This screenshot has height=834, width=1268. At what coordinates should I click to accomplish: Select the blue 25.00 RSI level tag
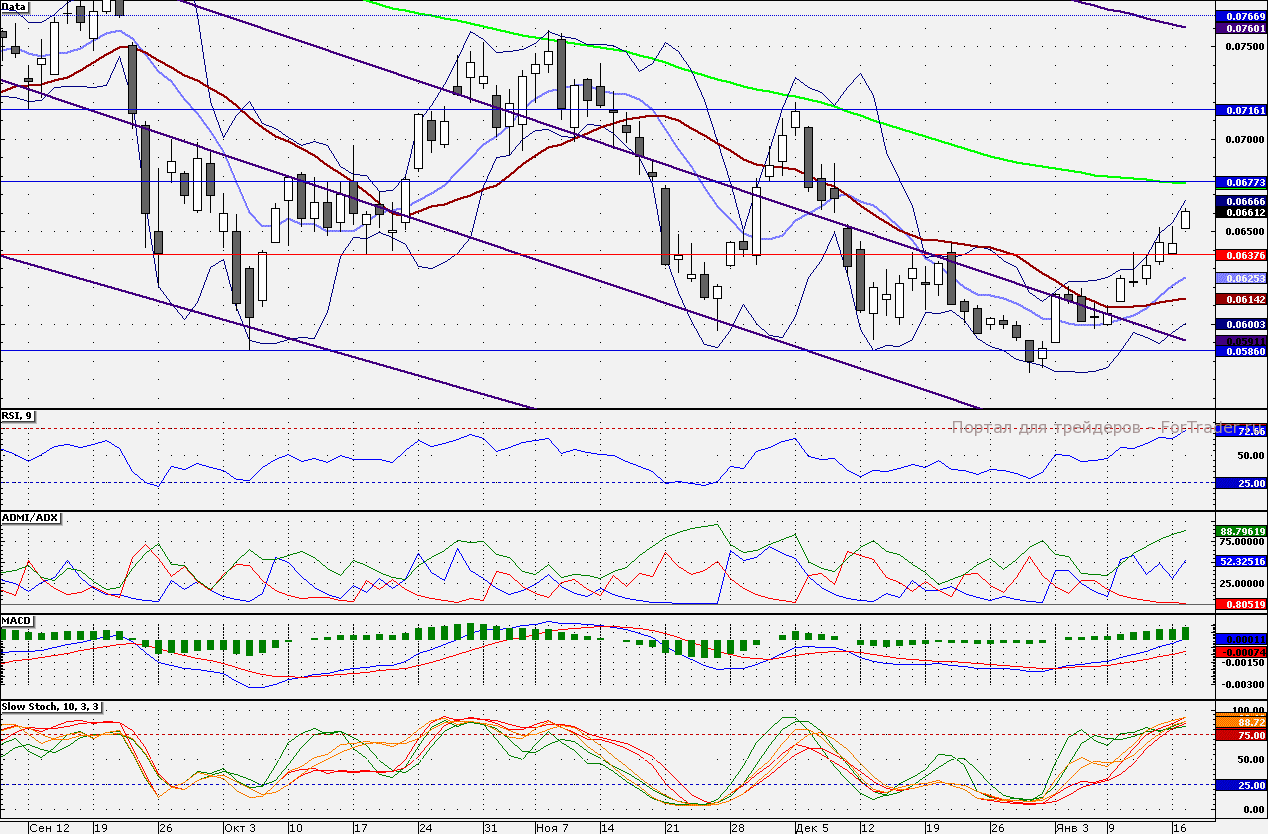(1240, 483)
